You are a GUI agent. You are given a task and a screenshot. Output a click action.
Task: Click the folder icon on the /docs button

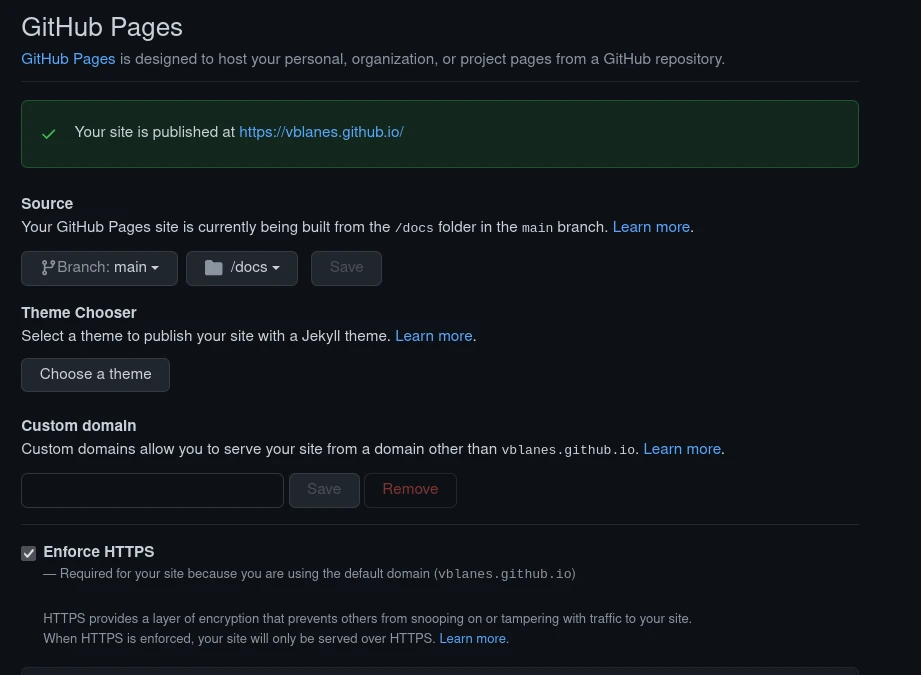click(x=213, y=268)
